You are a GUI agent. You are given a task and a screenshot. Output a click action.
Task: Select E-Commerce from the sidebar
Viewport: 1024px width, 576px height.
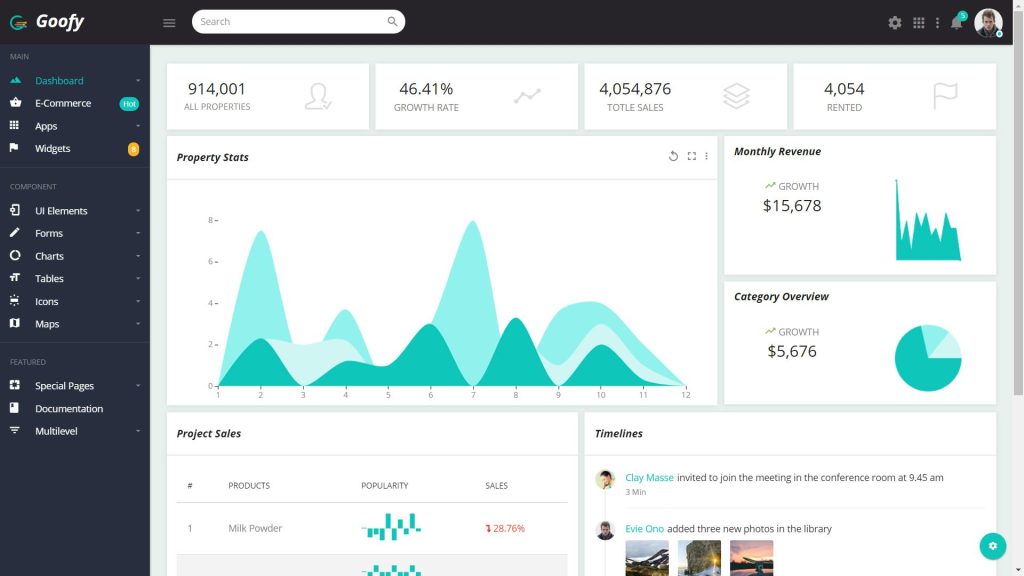pos(62,103)
